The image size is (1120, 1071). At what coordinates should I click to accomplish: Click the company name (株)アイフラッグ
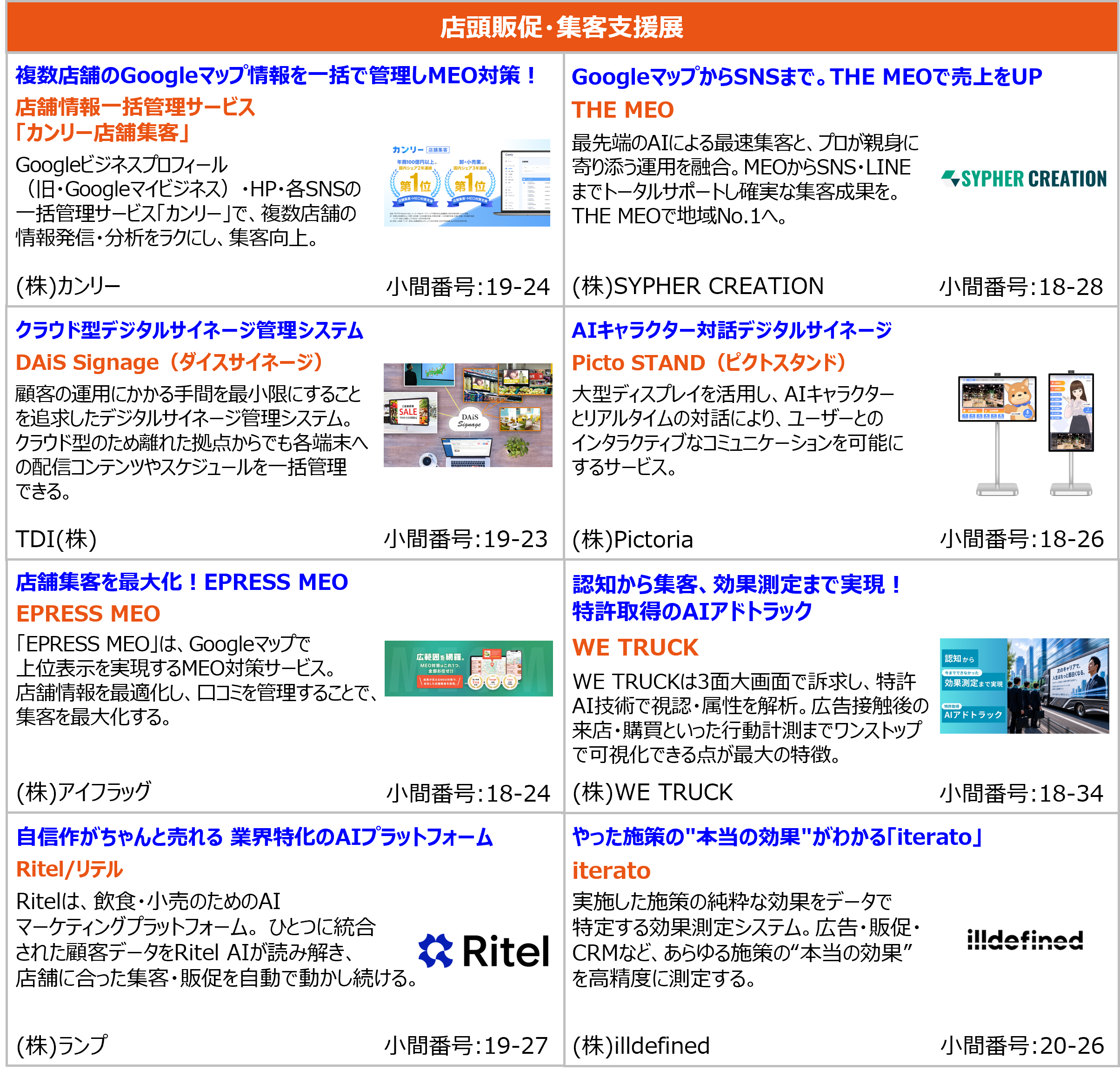tap(83, 792)
